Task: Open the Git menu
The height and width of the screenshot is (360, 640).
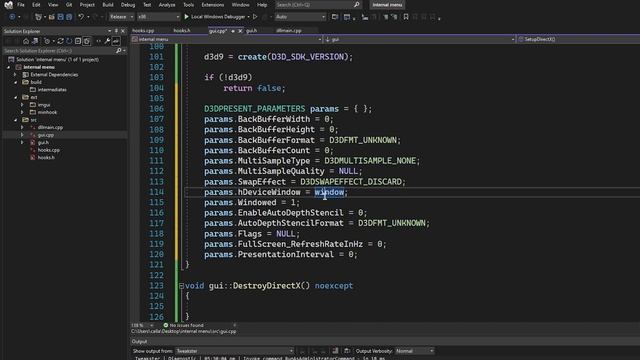Action: click(69, 5)
